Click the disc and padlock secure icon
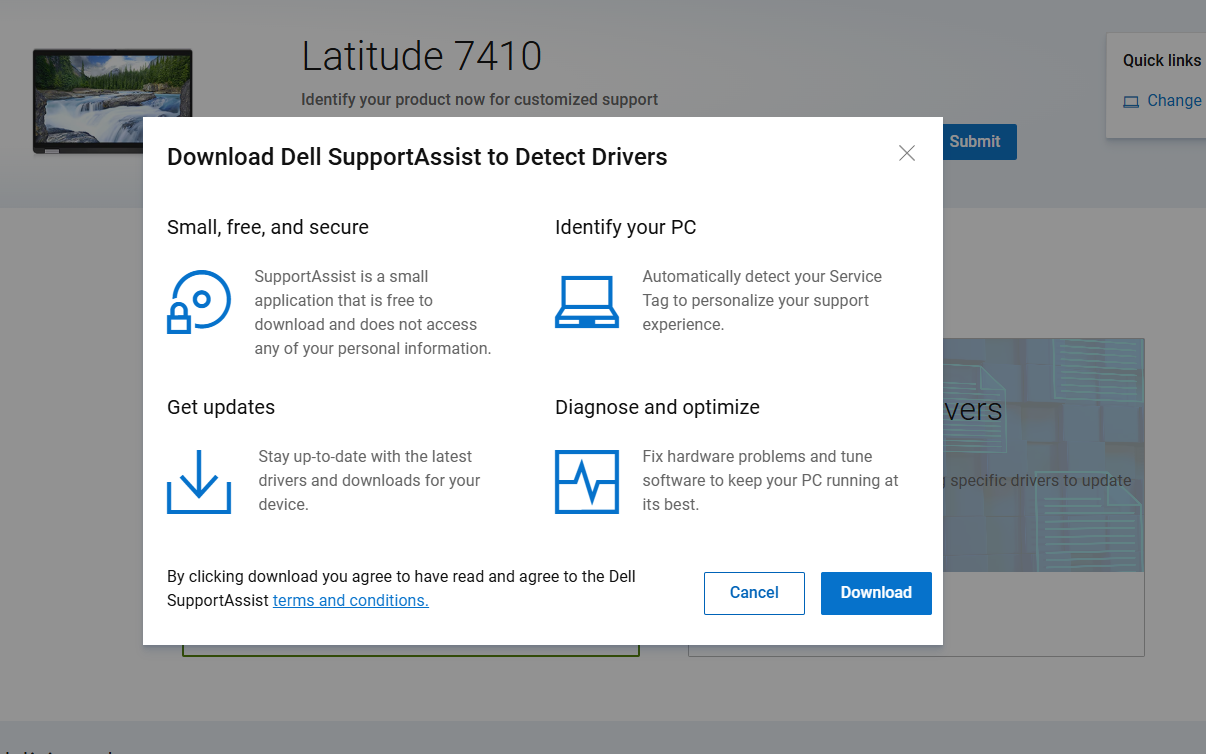This screenshot has height=754, width=1206. tap(199, 301)
